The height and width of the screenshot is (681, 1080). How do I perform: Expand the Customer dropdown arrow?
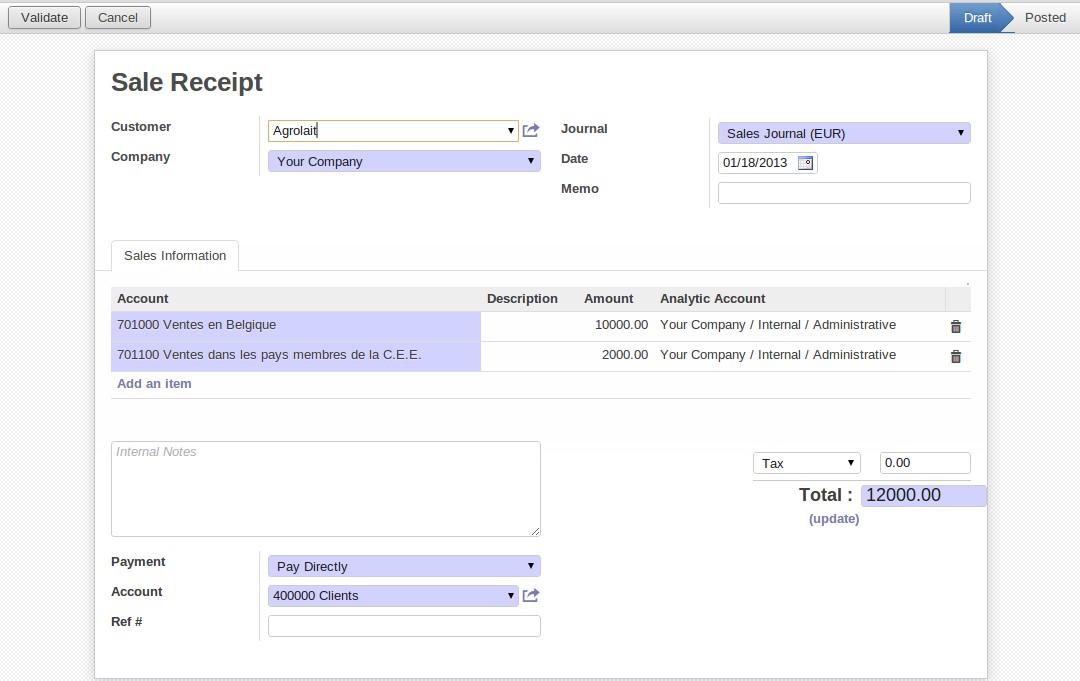(x=511, y=131)
